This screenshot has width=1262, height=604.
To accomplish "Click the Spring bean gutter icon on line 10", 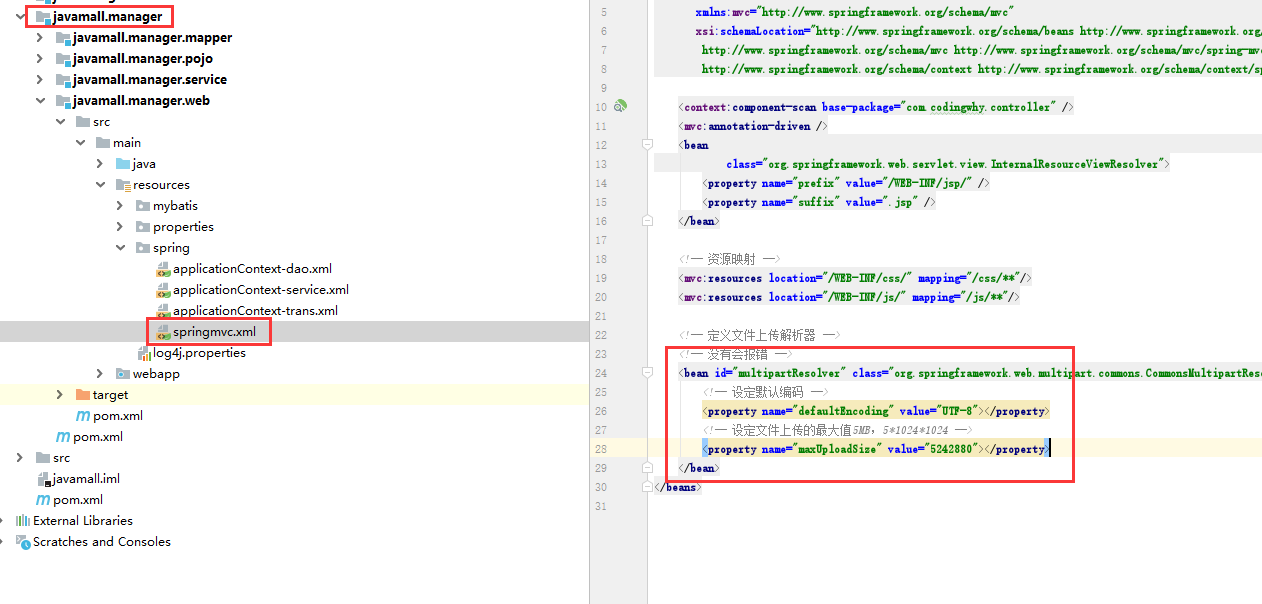I will (620, 106).
